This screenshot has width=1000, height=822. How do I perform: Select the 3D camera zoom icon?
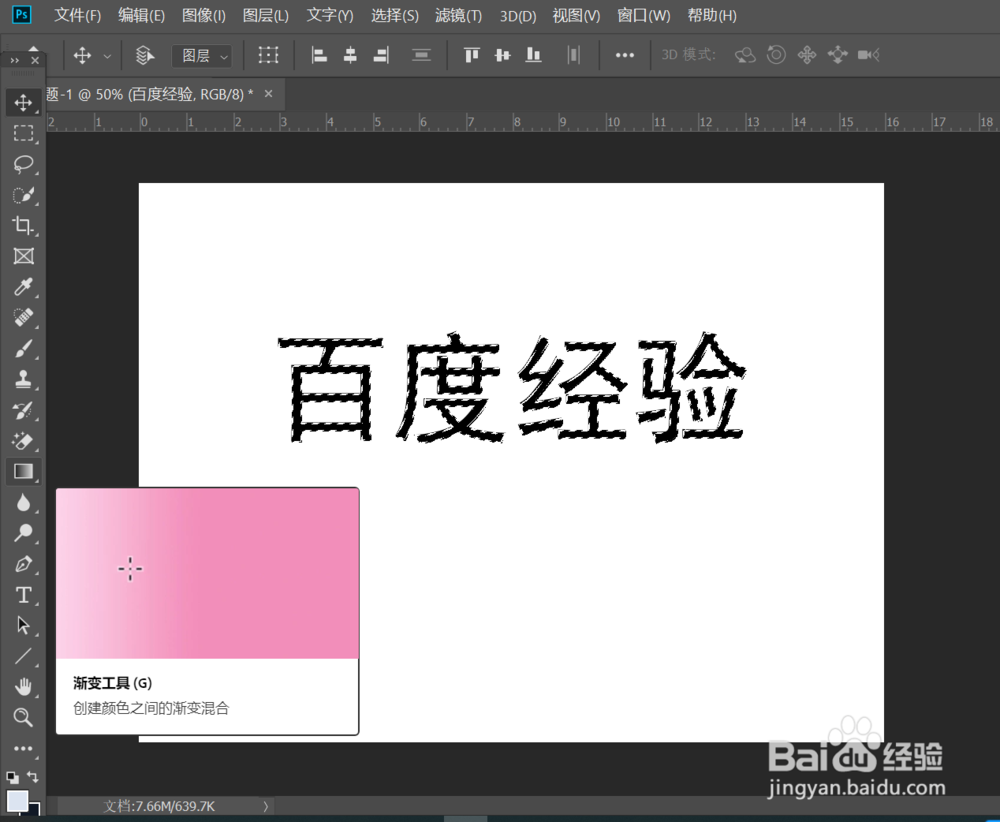pyautogui.click(x=869, y=55)
